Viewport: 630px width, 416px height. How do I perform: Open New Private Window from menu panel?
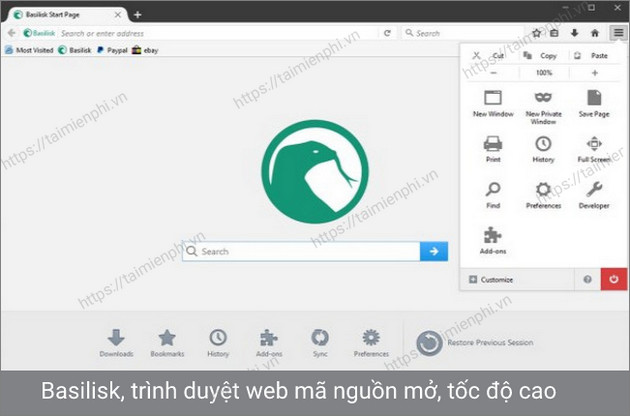click(x=542, y=100)
